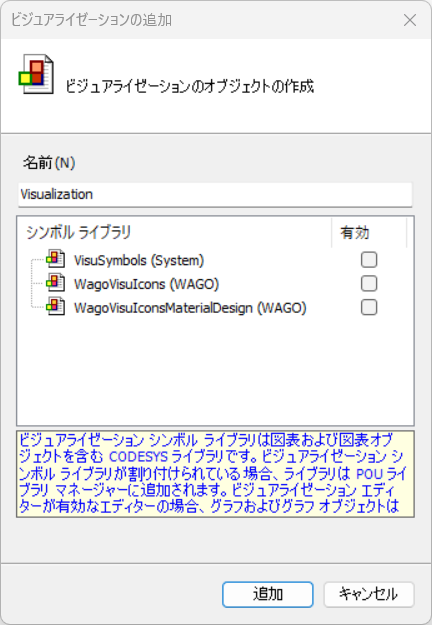
Task: Close the ビジュアライゼーションの追加 dialog
Action: click(410, 20)
